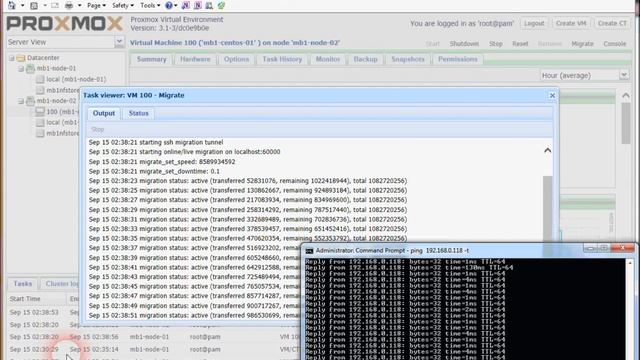Image resolution: width=640 pixels, height=360 pixels.
Task: Select the Status tab in Task viewer
Action: (x=138, y=113)
